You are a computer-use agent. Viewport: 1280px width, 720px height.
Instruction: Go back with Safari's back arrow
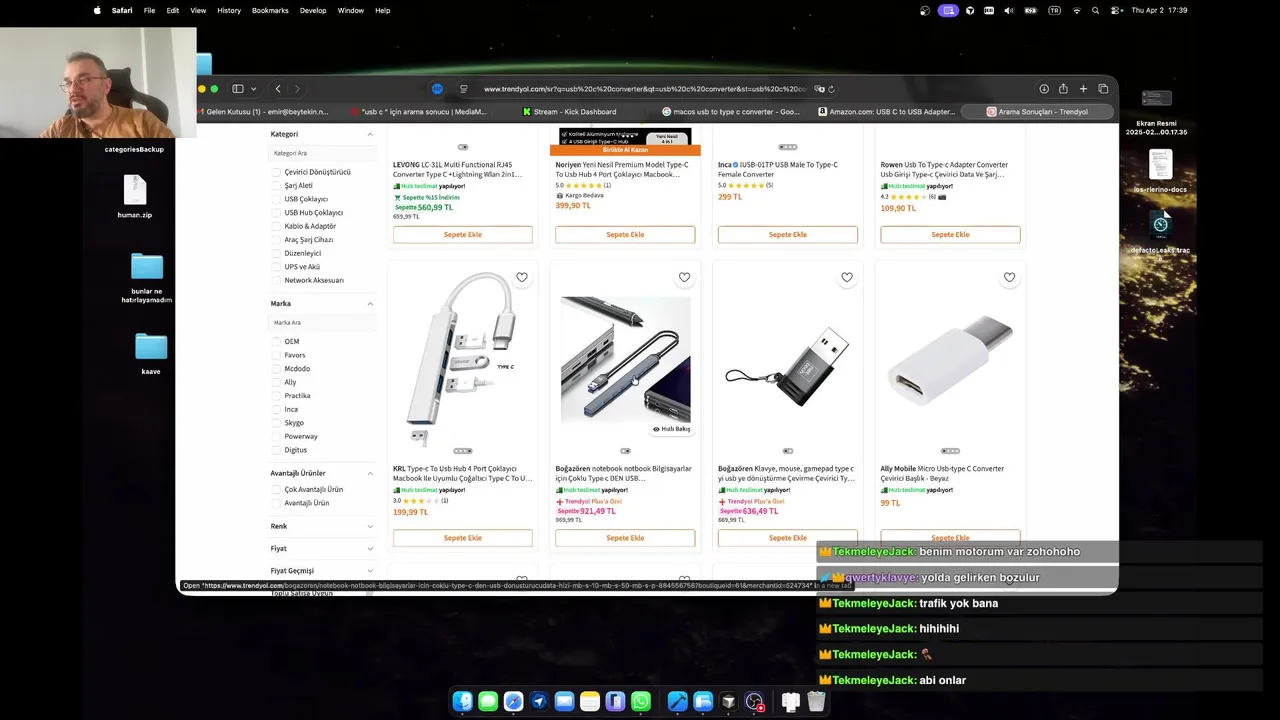click(278, 89)
